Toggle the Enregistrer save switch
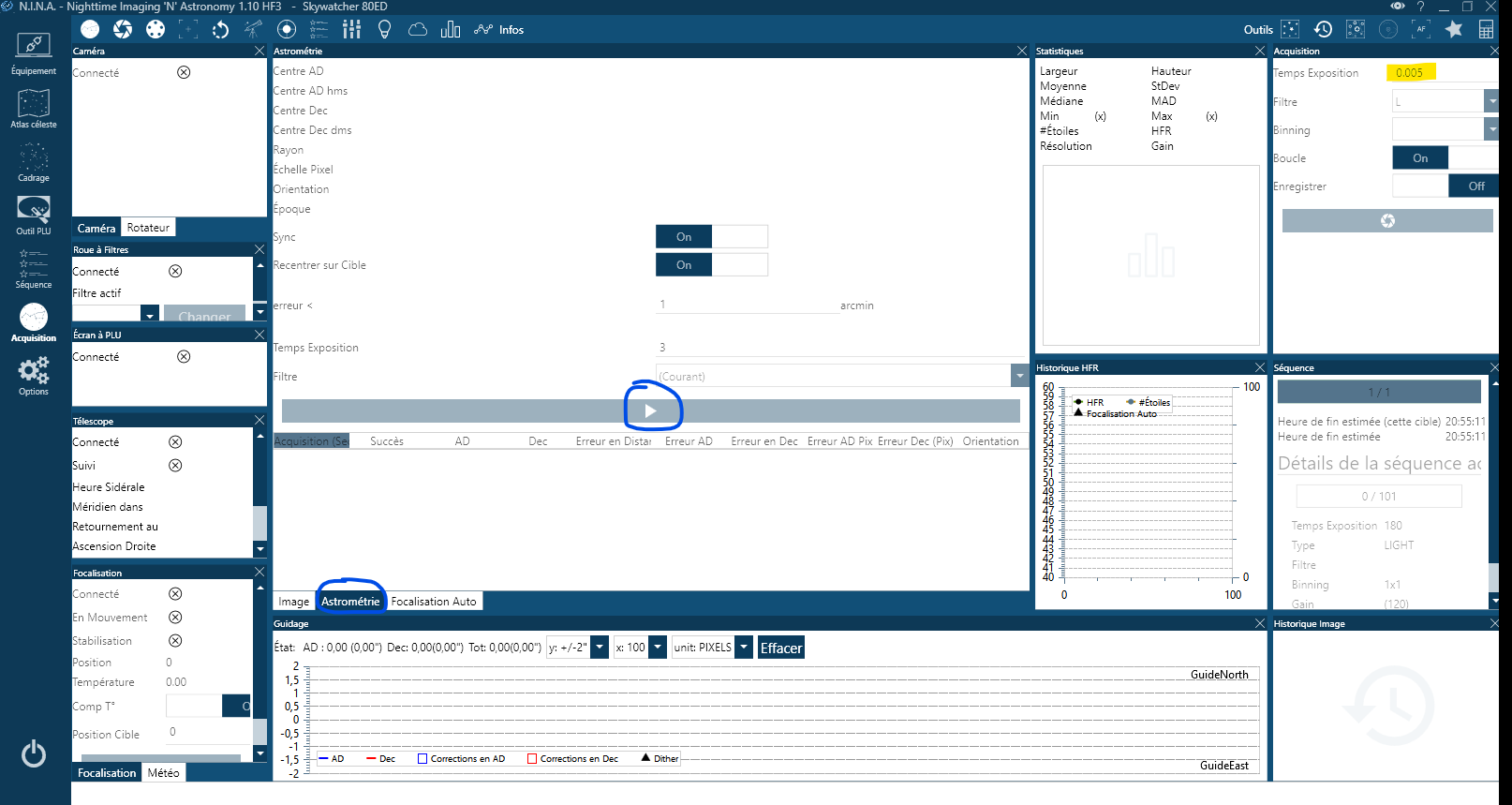 (x=1447, y=186)
